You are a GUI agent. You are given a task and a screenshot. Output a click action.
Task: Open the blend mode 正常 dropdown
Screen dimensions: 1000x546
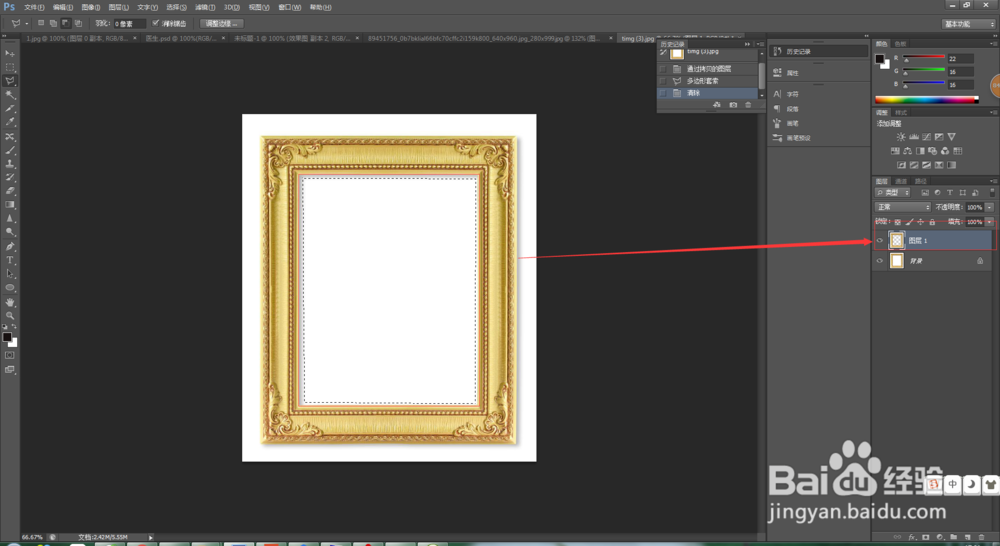coord(902,207)
